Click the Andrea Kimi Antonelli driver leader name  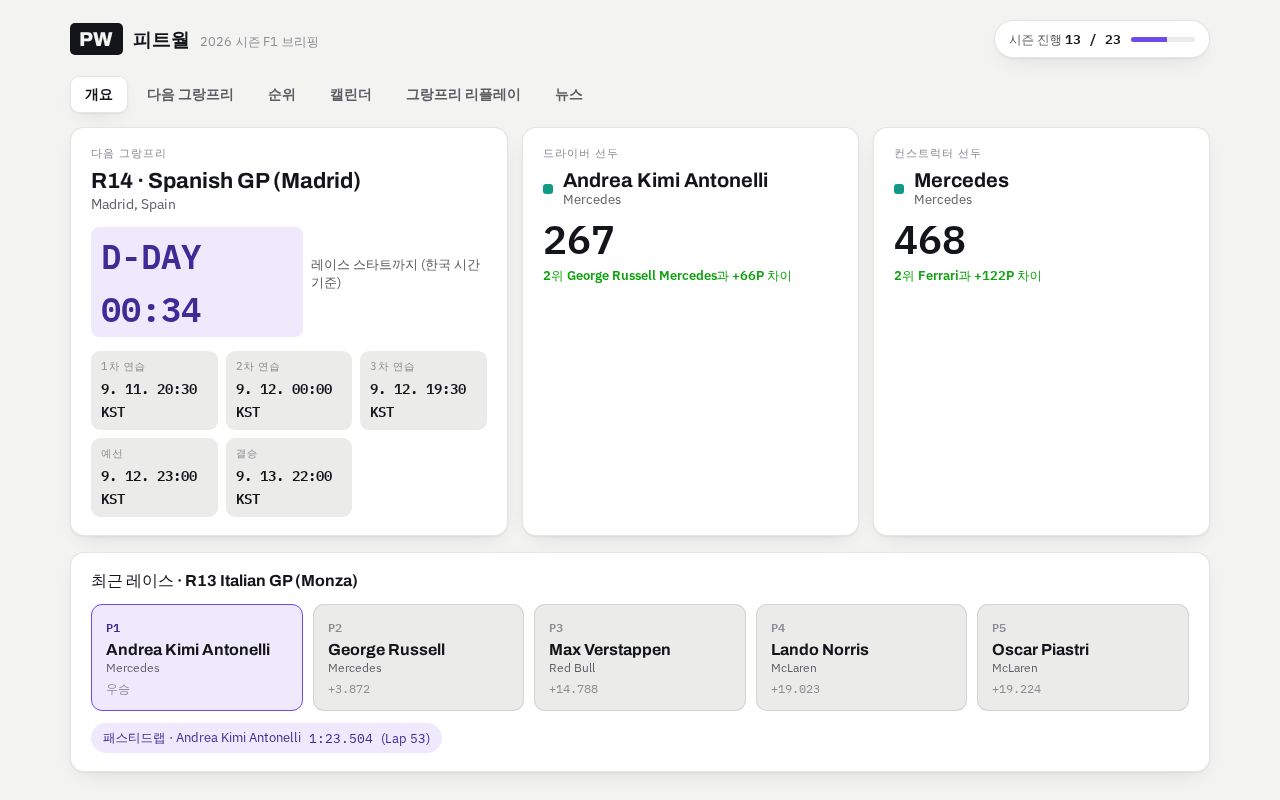pyautogui.click(x=666, y=180)
